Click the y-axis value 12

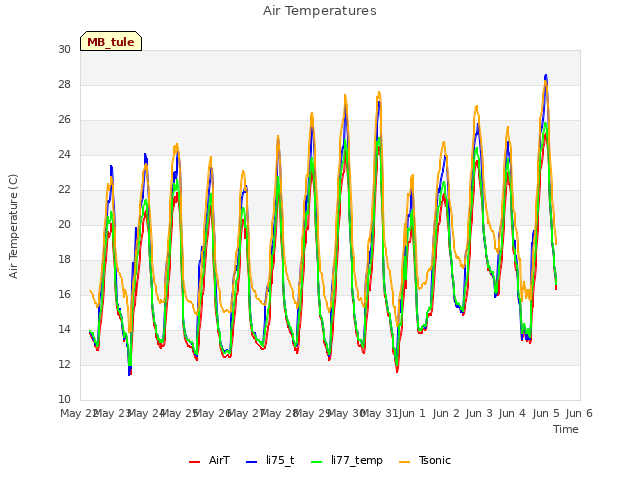[64, 364]
